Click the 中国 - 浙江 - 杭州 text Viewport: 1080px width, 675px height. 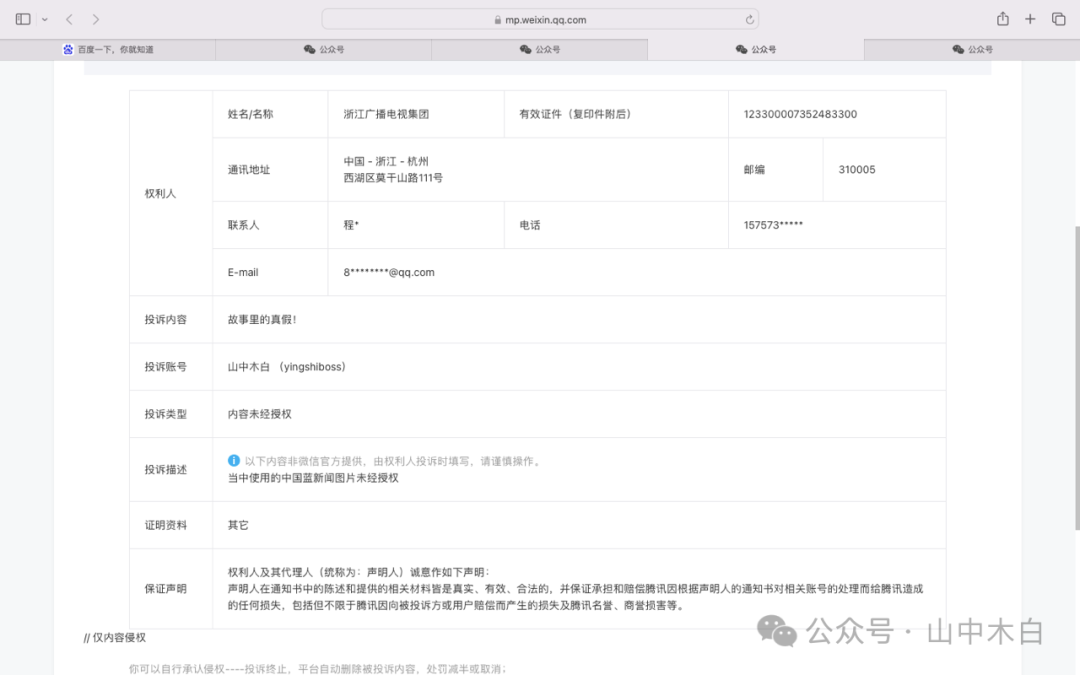point(386,161)
